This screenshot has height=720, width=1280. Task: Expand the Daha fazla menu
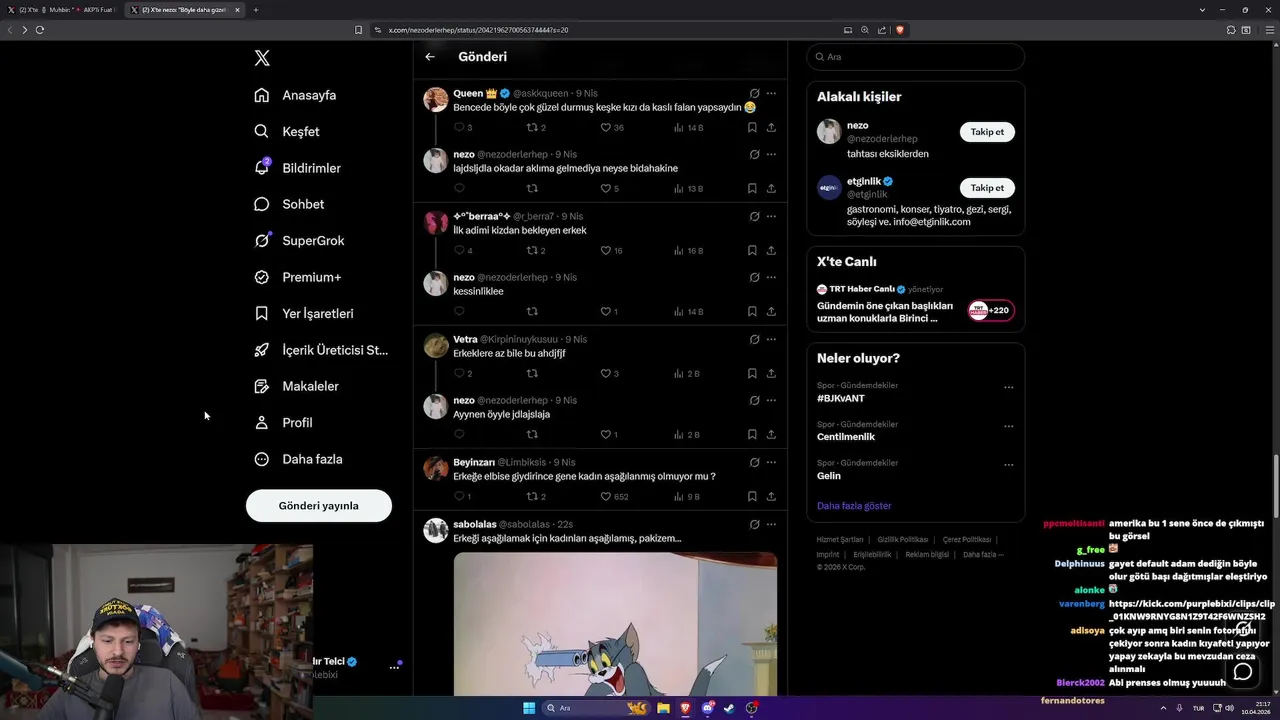tap(298, 459)
